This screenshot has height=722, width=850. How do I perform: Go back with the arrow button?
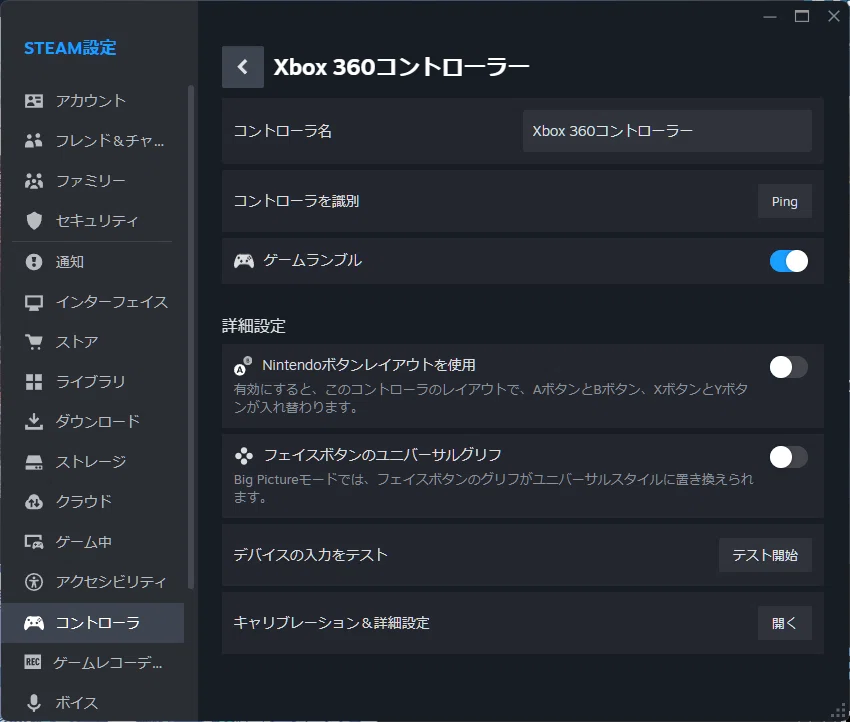[x=243, y=67]
